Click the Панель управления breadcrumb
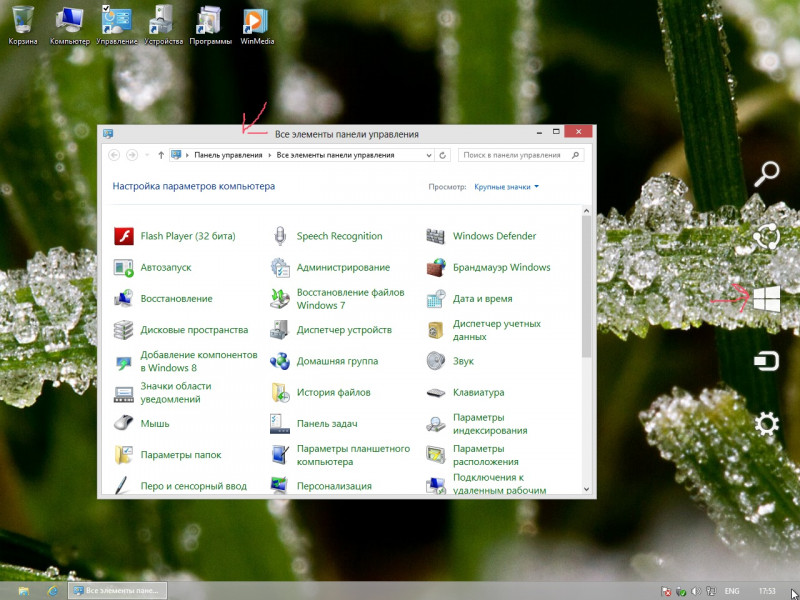The height and width of the screenshot is (600, 800). [x=228, y=155]
